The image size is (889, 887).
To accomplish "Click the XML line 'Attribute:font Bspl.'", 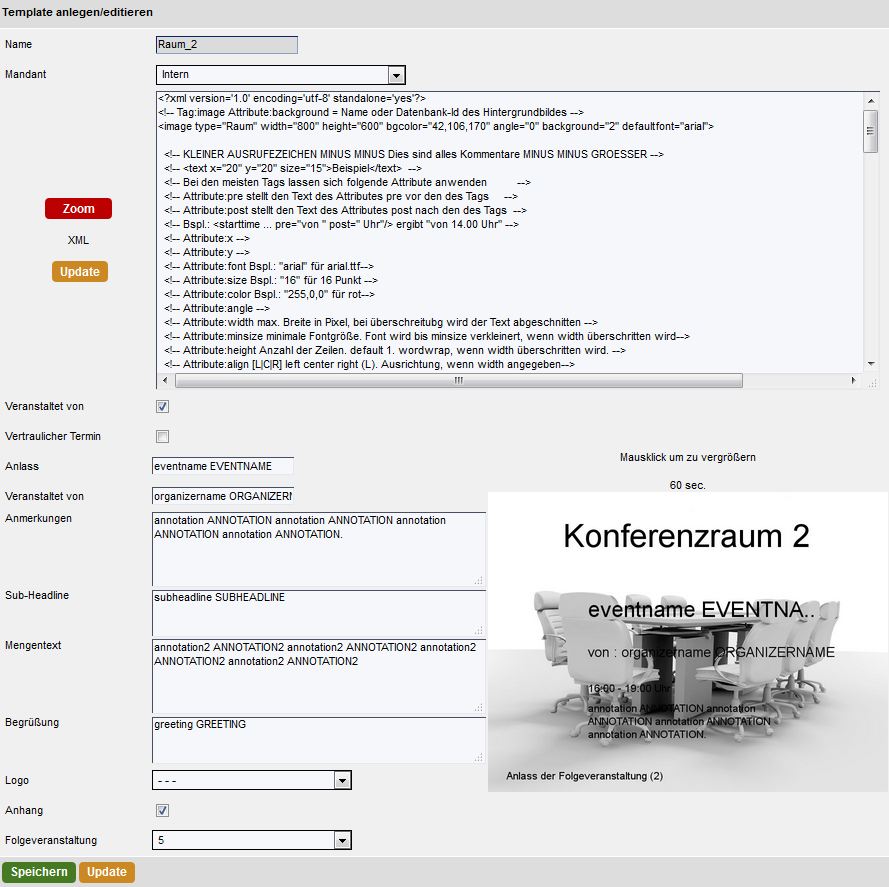I will 269,267.
